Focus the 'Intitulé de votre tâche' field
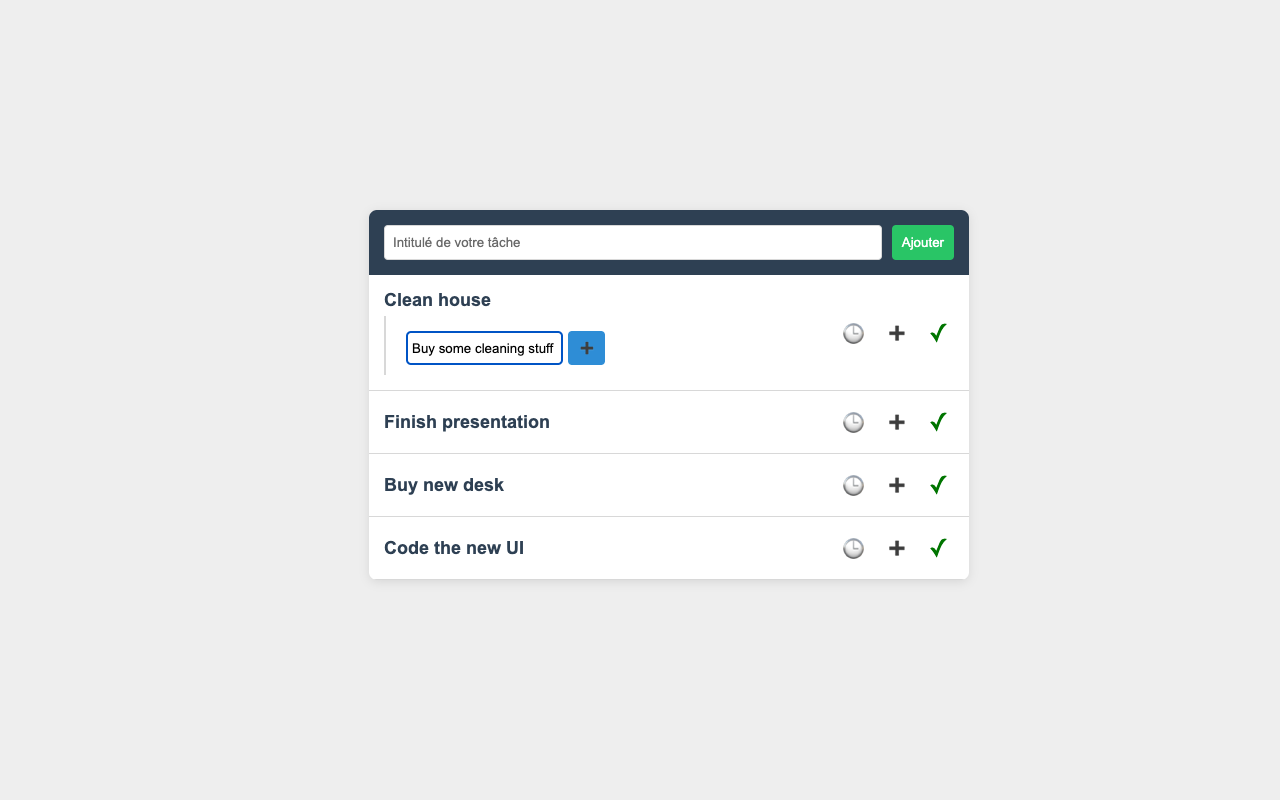This screenshot has height=800, width=1280. point(632,242)
